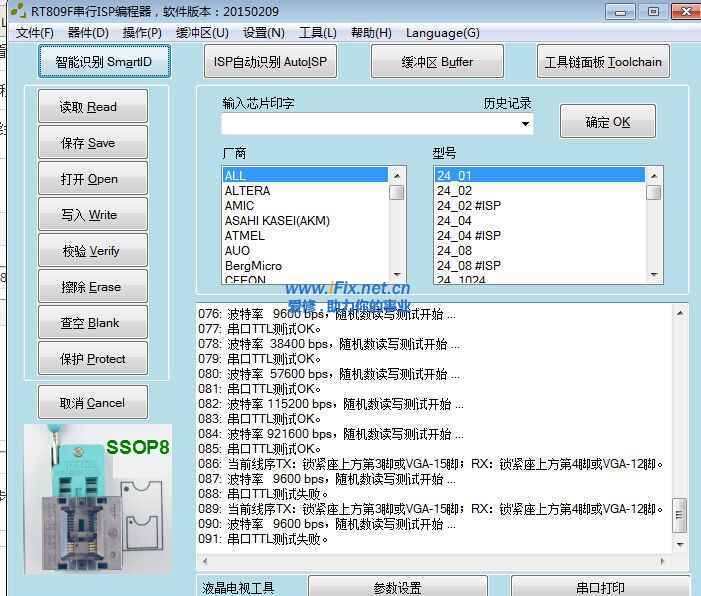This screenshot has height=596, width=701.
Task: Select model 24_08 #ISP
Action: pos(540,266)
